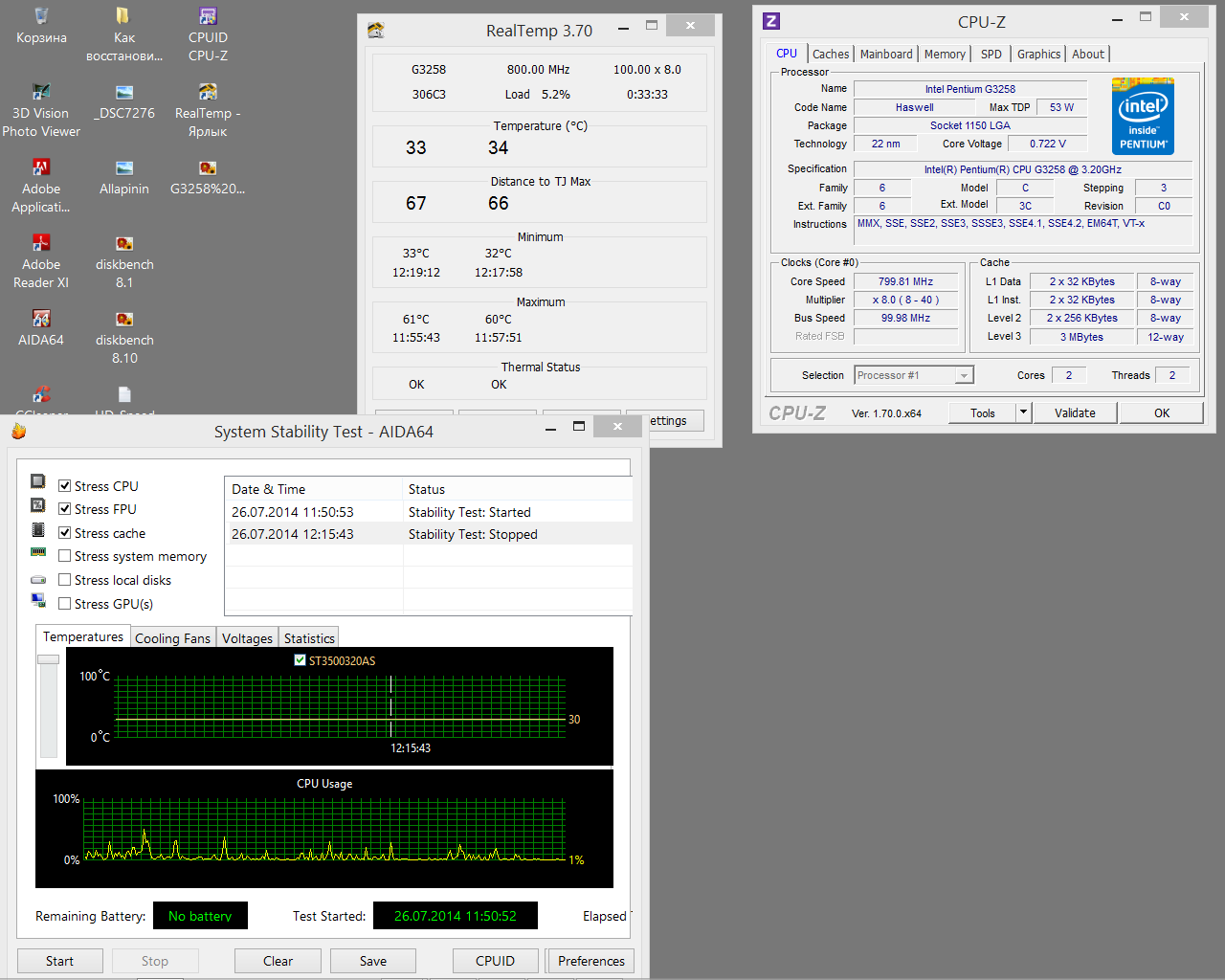1225x980 pixels.
Task: Click the monitor icon beside Stress GPU(s)
Action: point(38,600)
